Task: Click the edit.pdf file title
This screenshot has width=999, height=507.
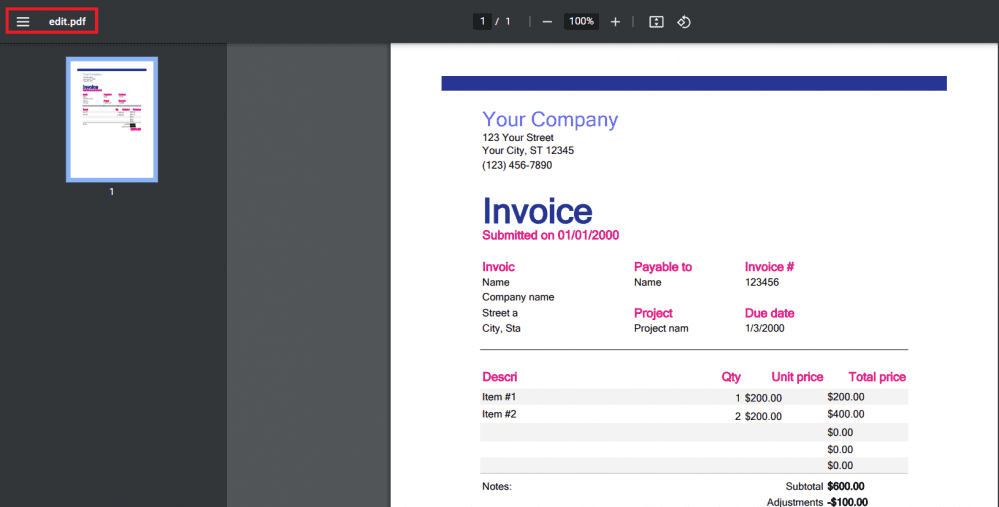Action: click(67, 22)
